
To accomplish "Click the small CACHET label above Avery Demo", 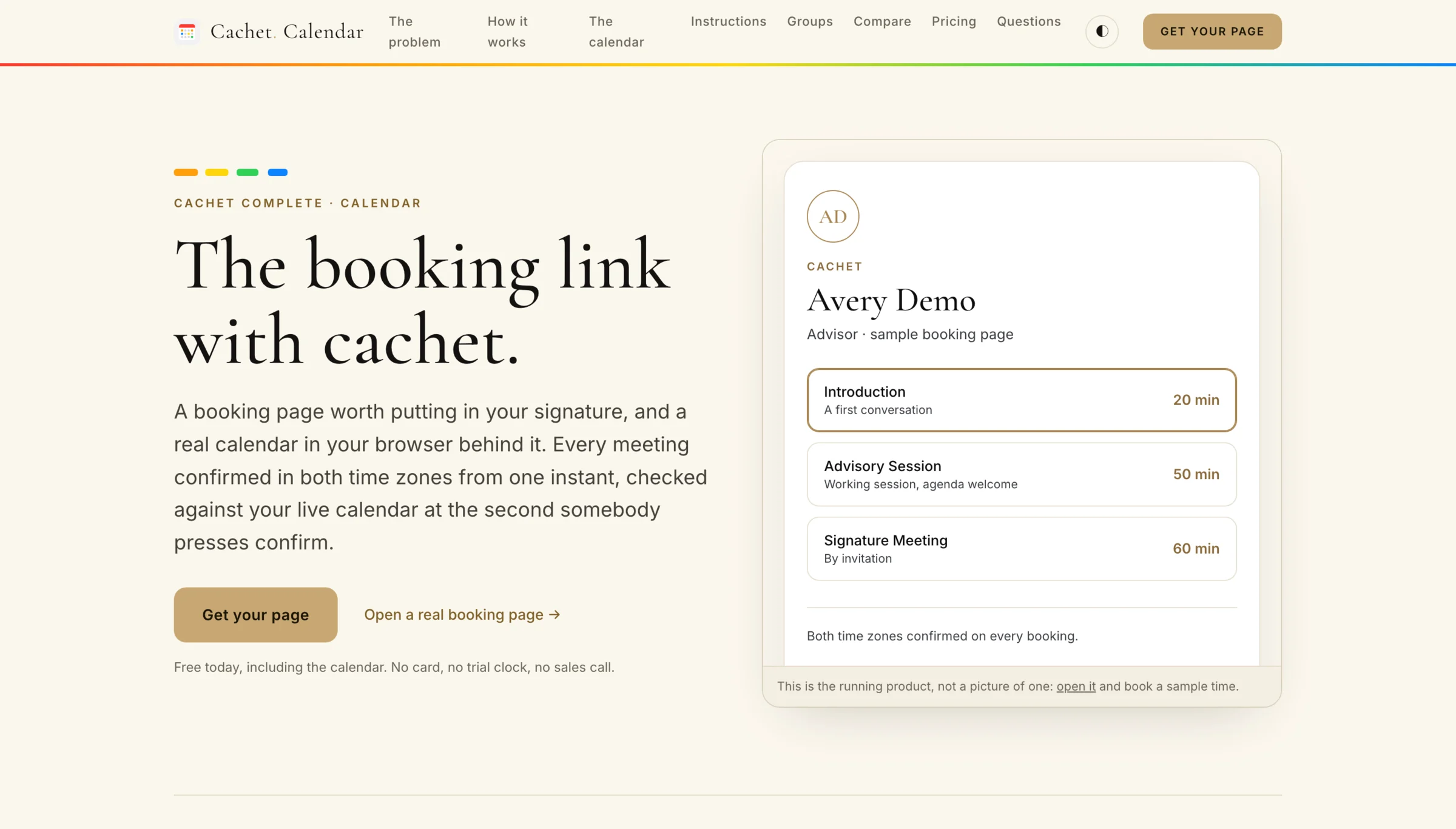I will pyautogui.click(x=834, y=266).
